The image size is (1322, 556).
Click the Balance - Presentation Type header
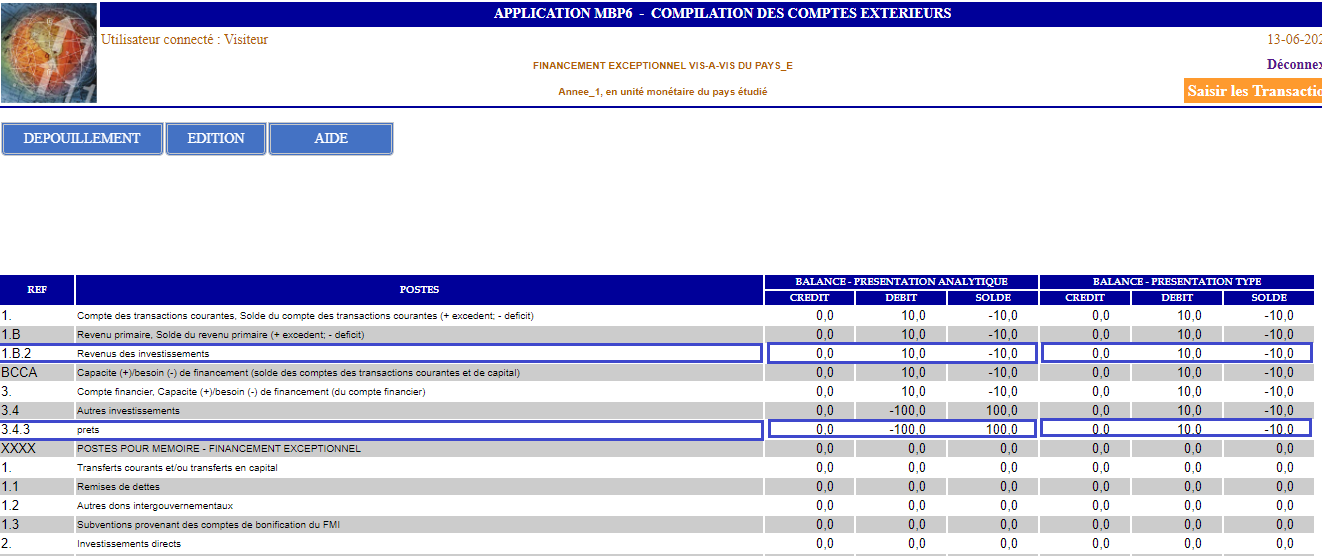tap(1175, 282)
